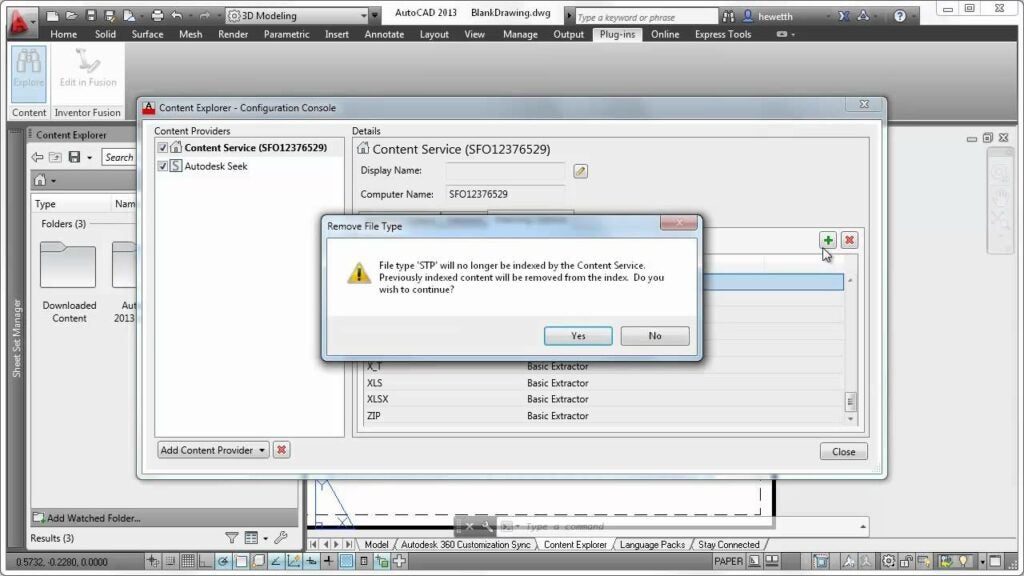Click Yes to confirm removing STP file type

578,335
